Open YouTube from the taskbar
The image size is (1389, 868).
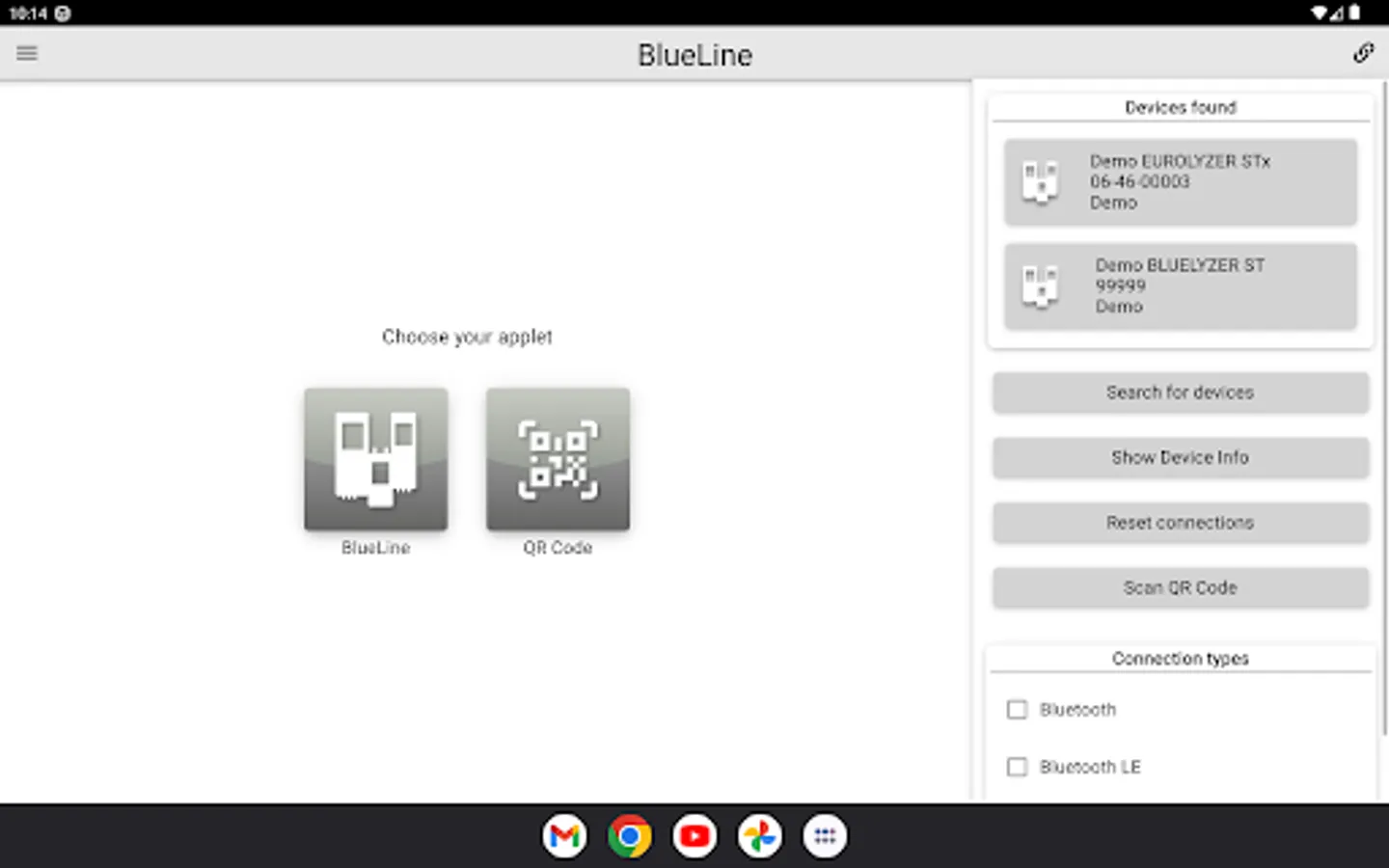click(x=694, y=836)
